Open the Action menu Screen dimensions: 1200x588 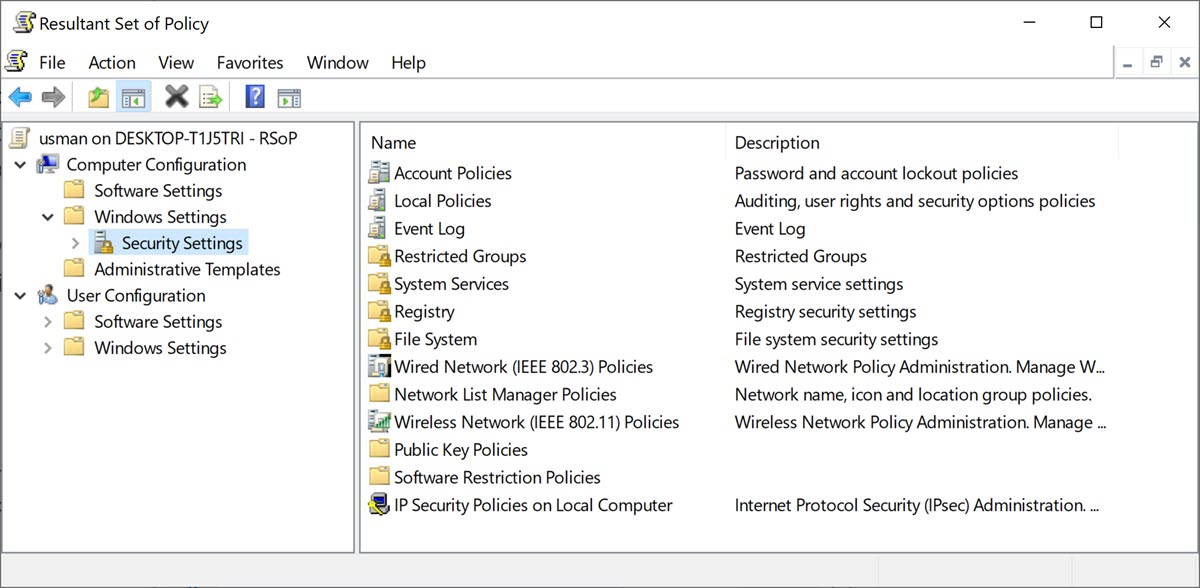(112, 62)
